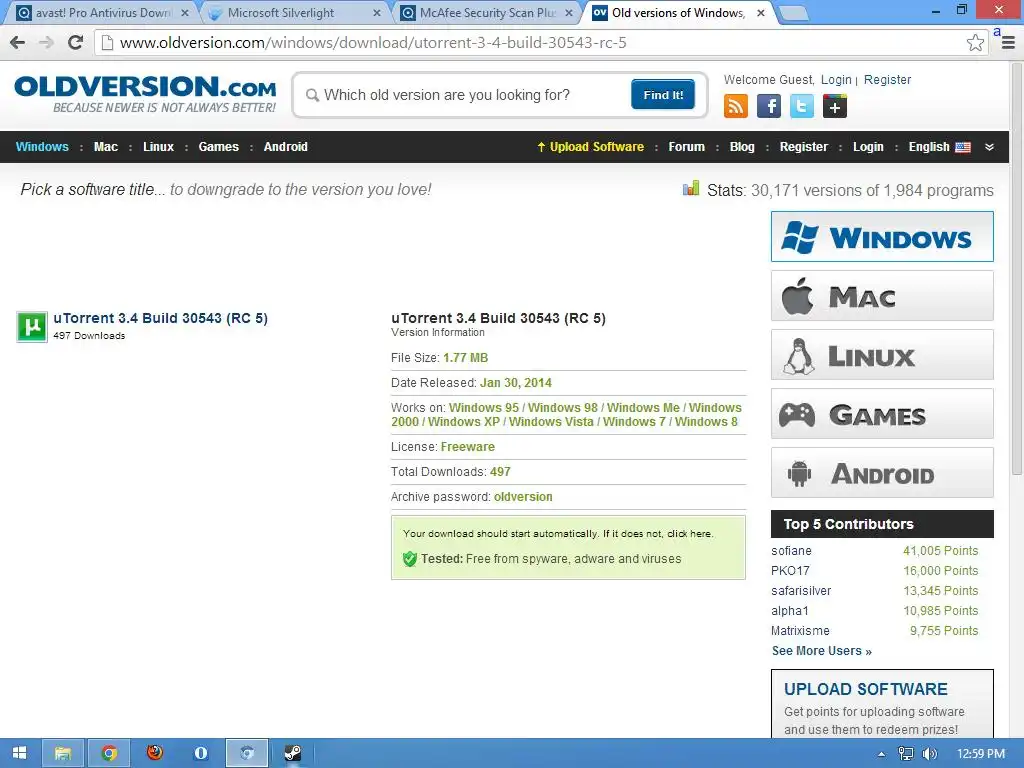Screen dimensions: 1024x768
Task: Open contributor Matrixisme
Action: pyautogui.click(x=800, y=631)
